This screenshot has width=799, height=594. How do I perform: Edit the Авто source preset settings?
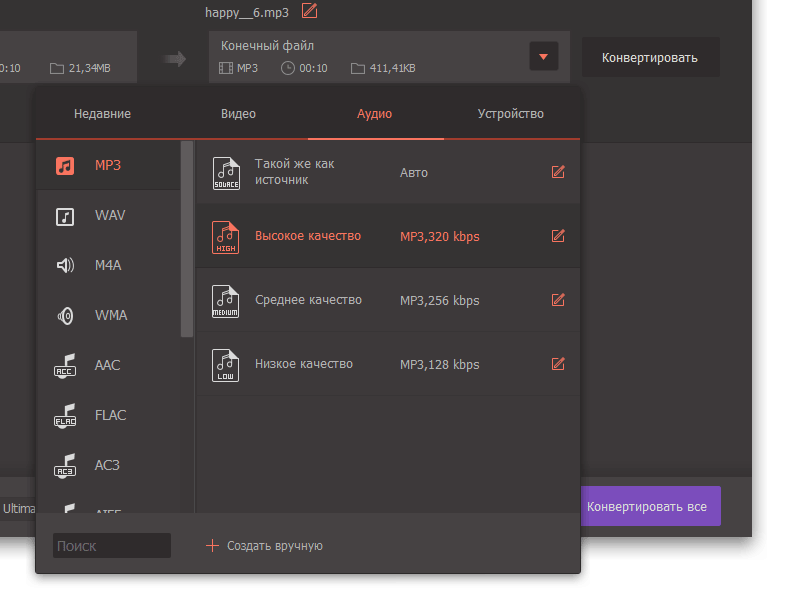tap(558, 172)
